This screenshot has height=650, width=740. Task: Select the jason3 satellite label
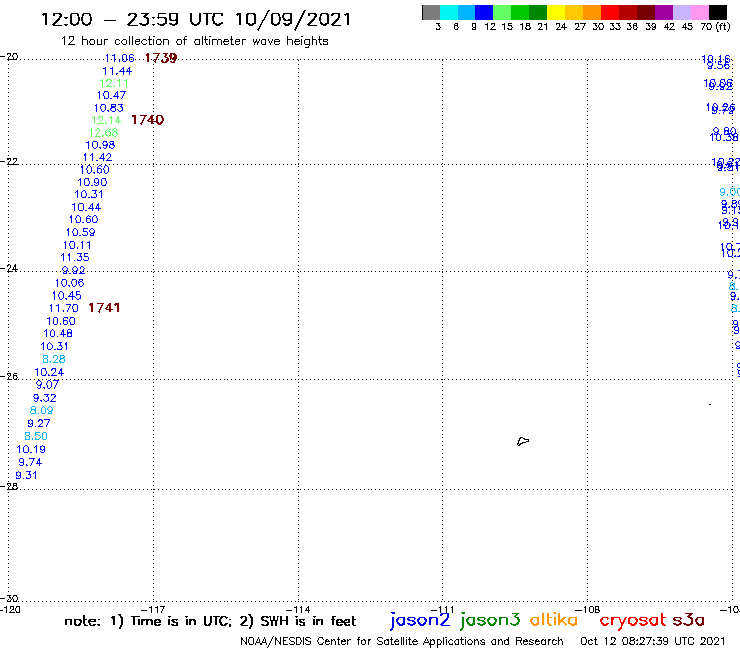click(490, 620)
